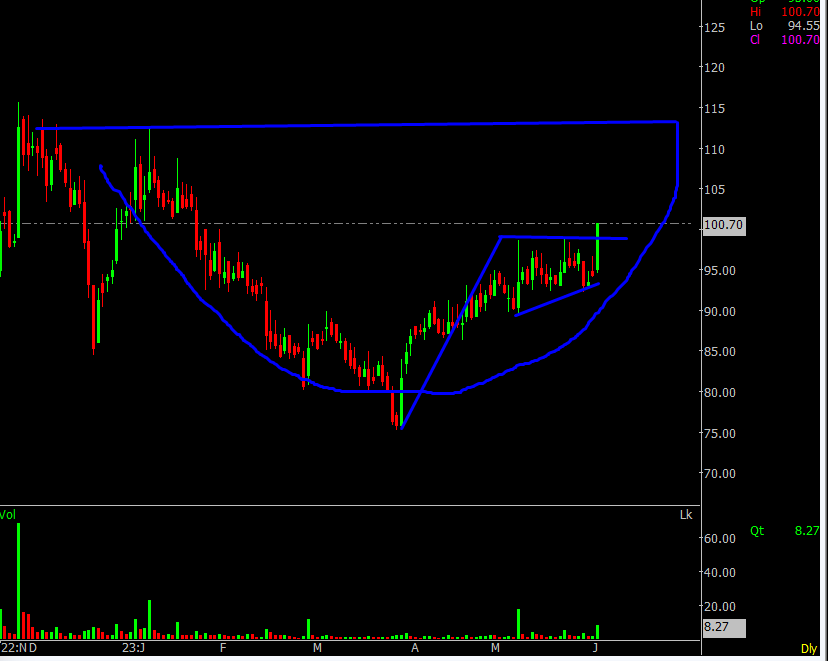Image resolution: width=828 pixels, height=661 pixels.
Task: Click the 'Hi' high price readout
Action: pos(784,12)
